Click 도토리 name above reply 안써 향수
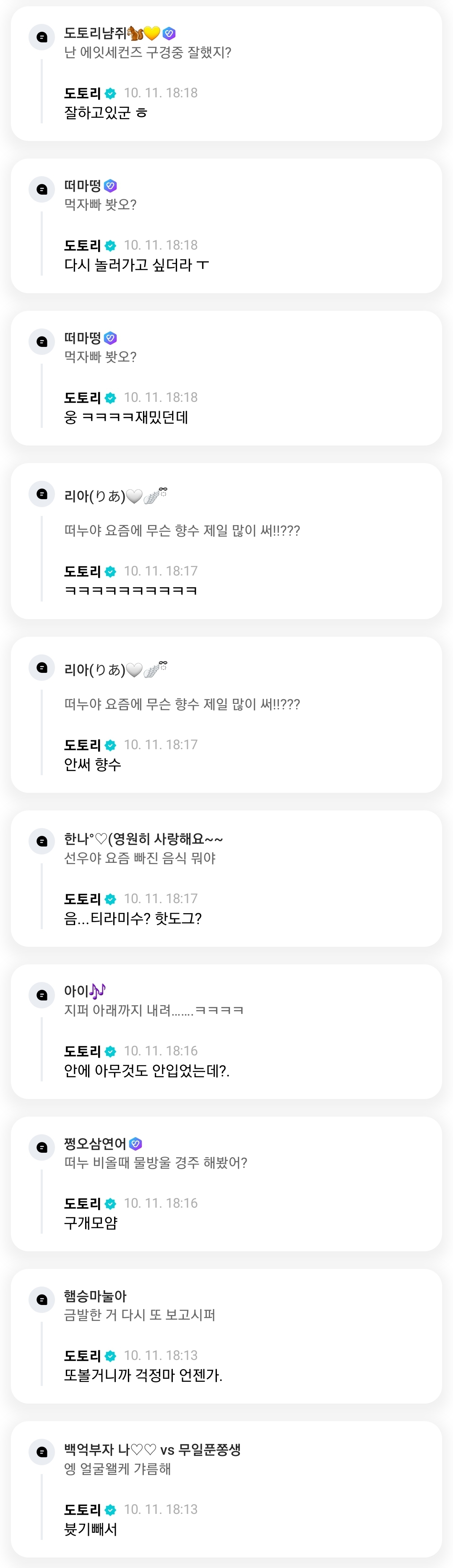Image resolution: width=453 pixels, height=1568 pixels. coord(82,745)
